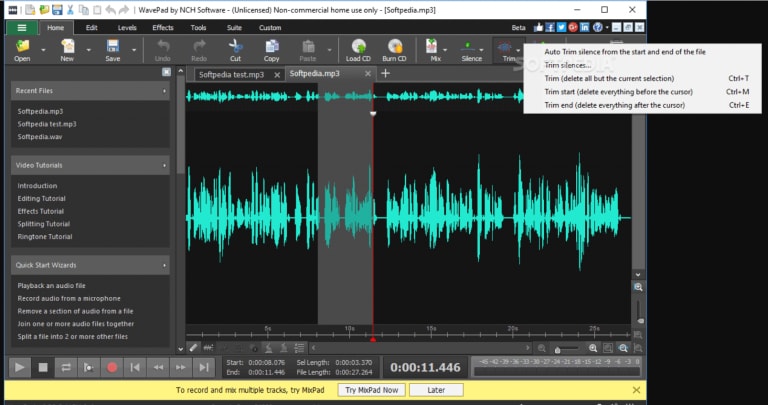Toggle loop playback mode
This screenshot has height=405, width=768.
[66, 367]
